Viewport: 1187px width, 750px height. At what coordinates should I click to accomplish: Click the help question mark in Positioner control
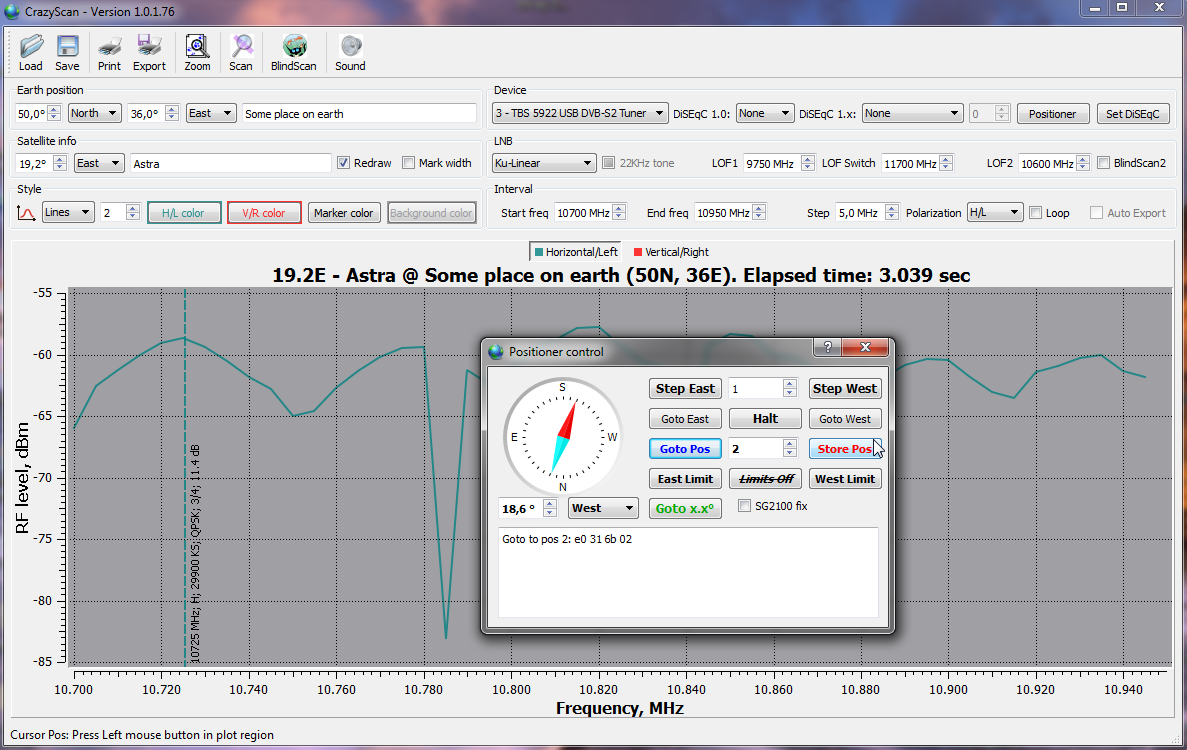click(827, 347)
